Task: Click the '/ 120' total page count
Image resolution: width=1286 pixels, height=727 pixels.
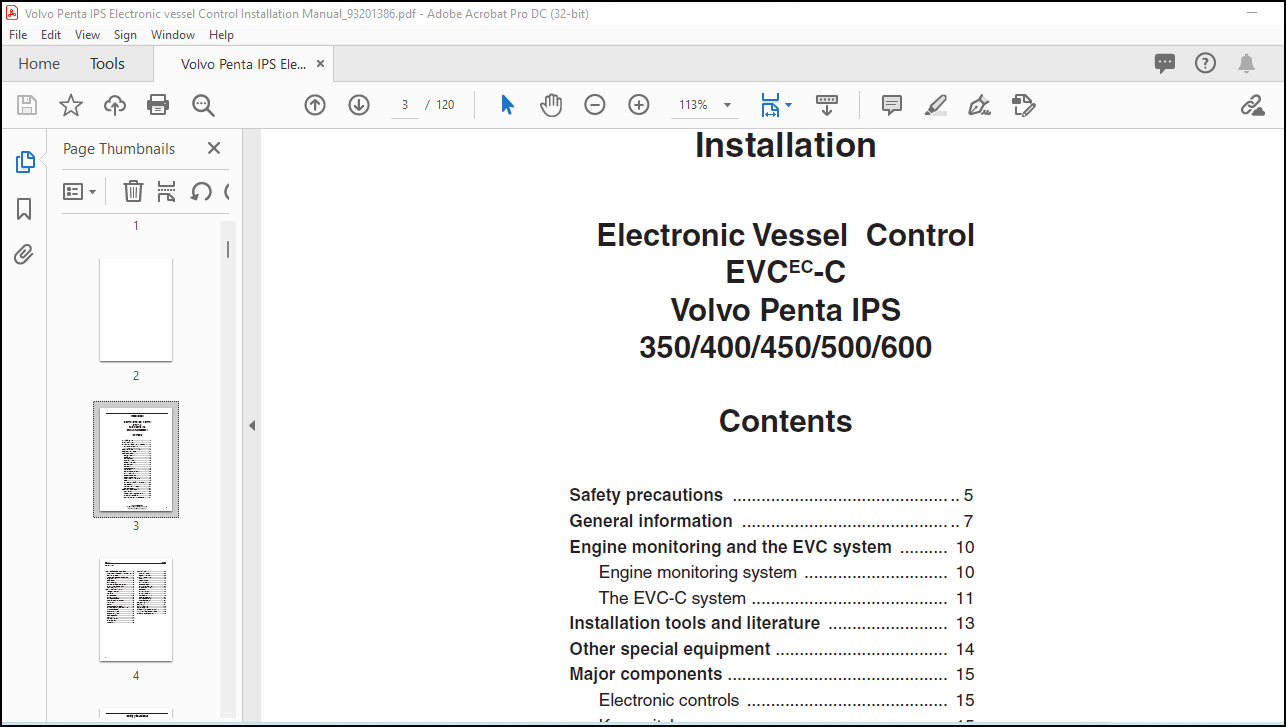Action: pos(440,105)
